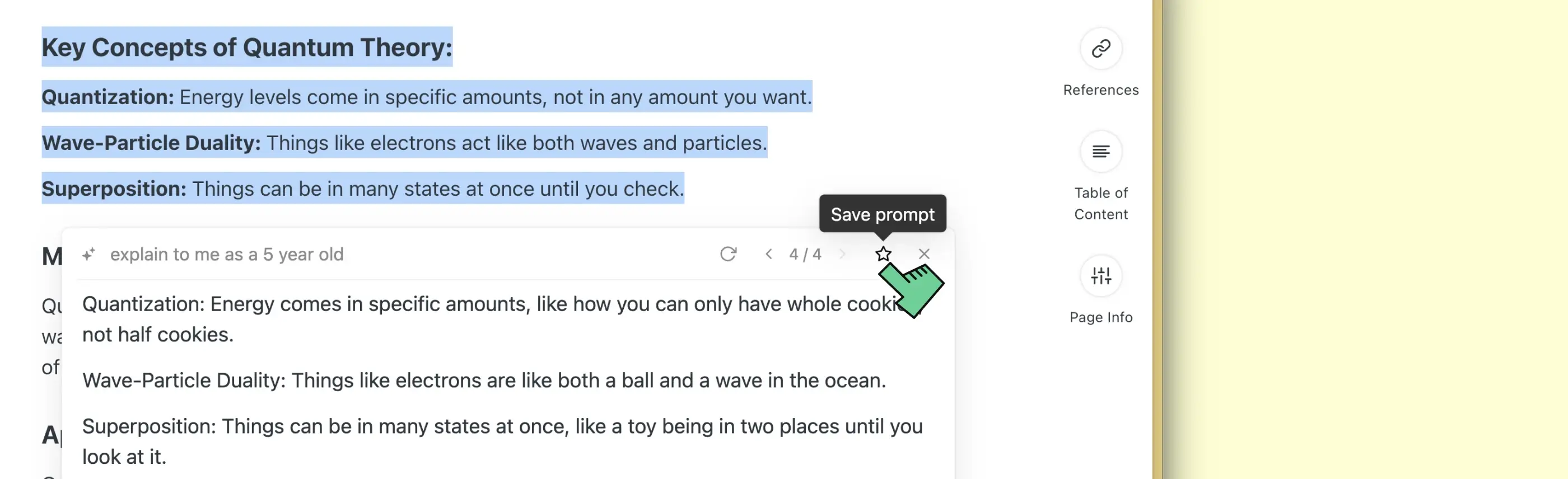This screenshot has height=479, width=1568.
Task: Open the References link icon
Action: [x=1100, y=49]
